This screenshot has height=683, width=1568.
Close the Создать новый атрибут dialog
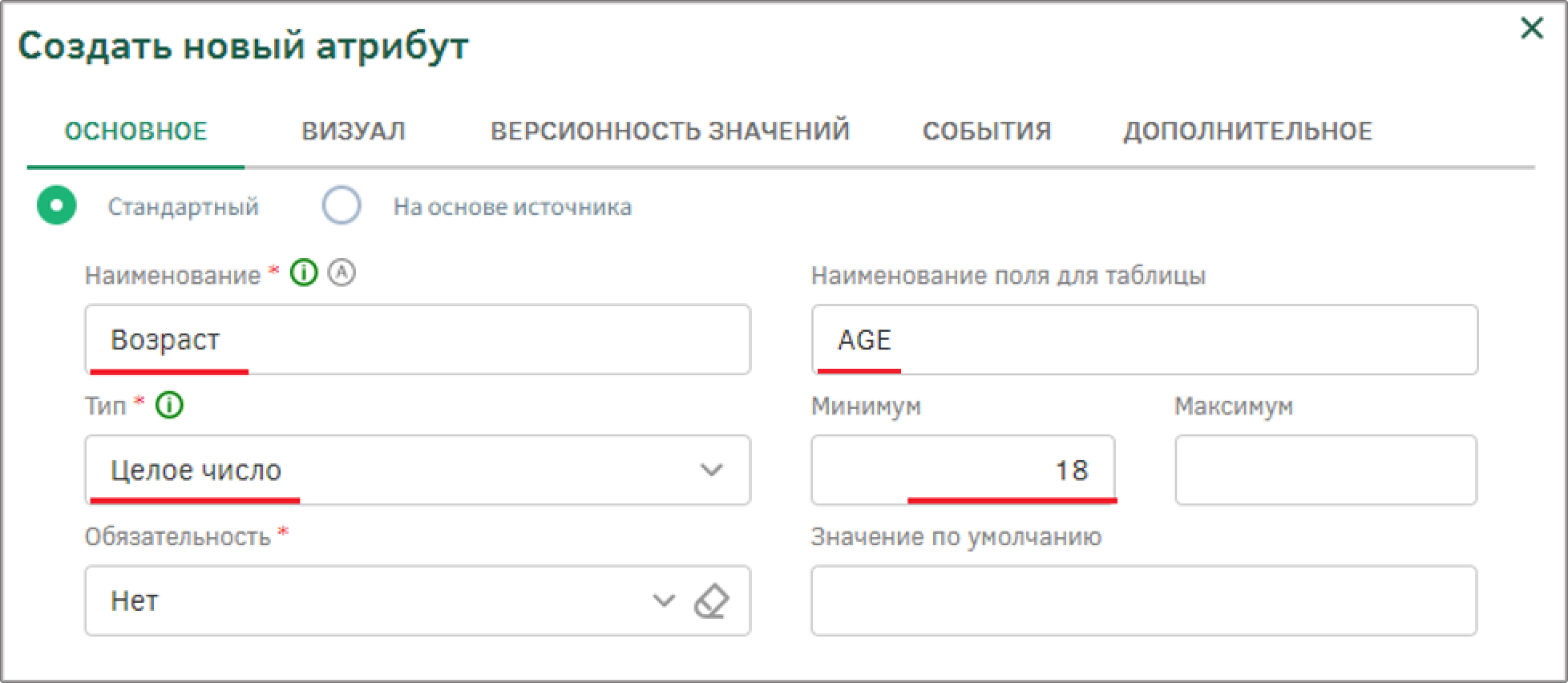(1531, 29)
